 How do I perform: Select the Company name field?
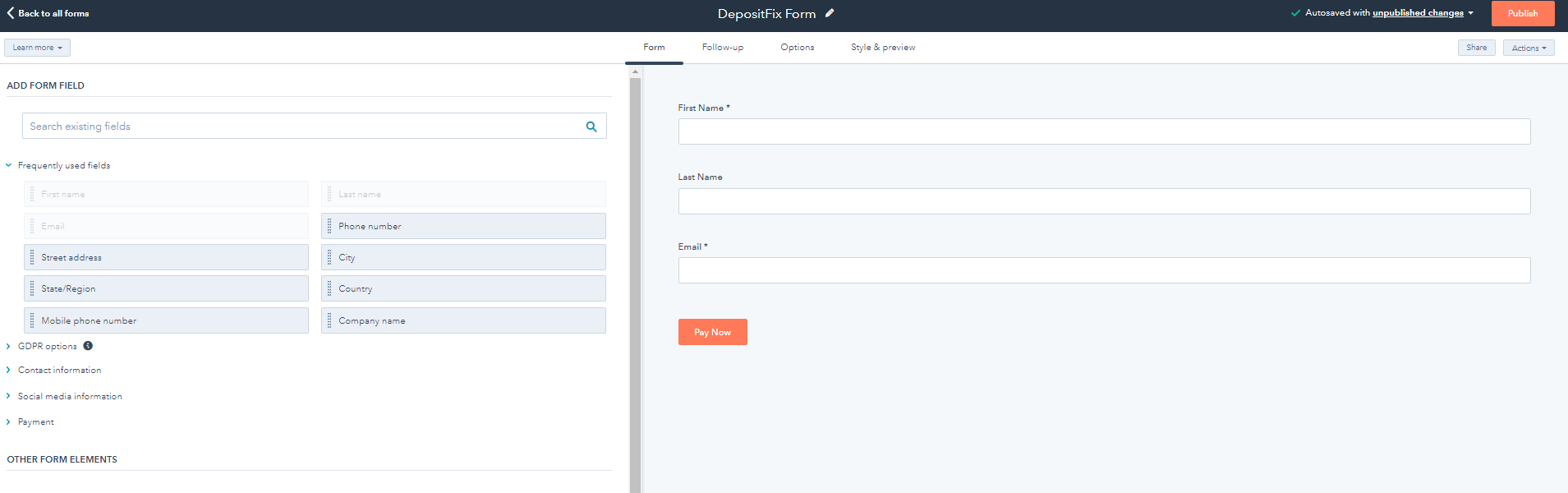463,320
